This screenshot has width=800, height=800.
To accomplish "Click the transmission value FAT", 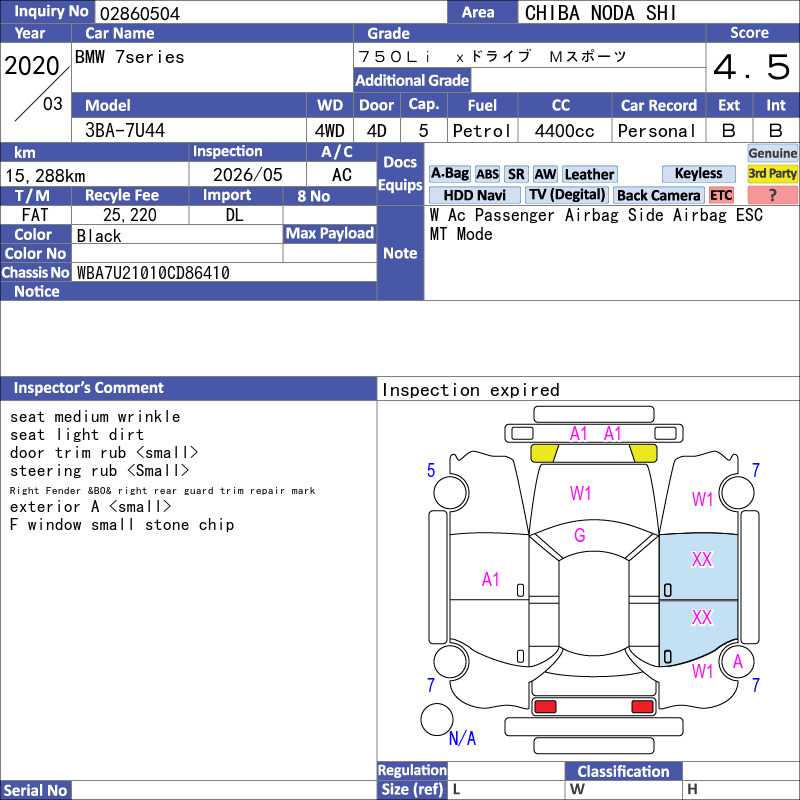I will point(35,215).
